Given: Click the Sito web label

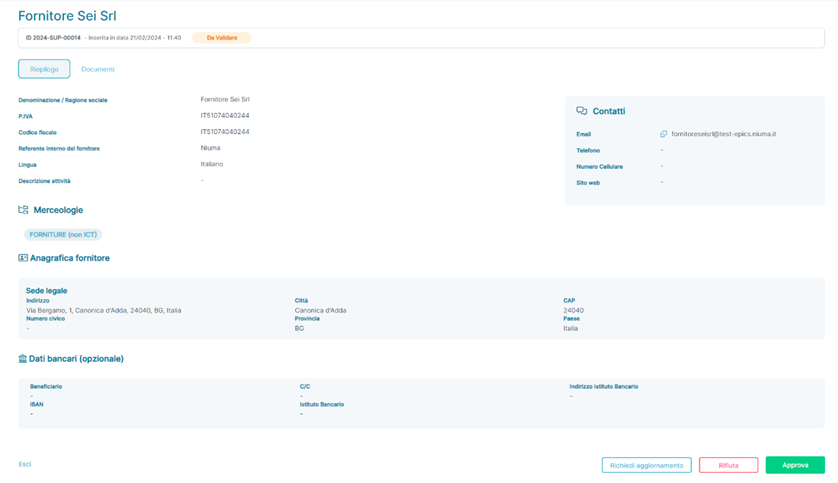Looking at the screenshot, I should click(588, 183).
